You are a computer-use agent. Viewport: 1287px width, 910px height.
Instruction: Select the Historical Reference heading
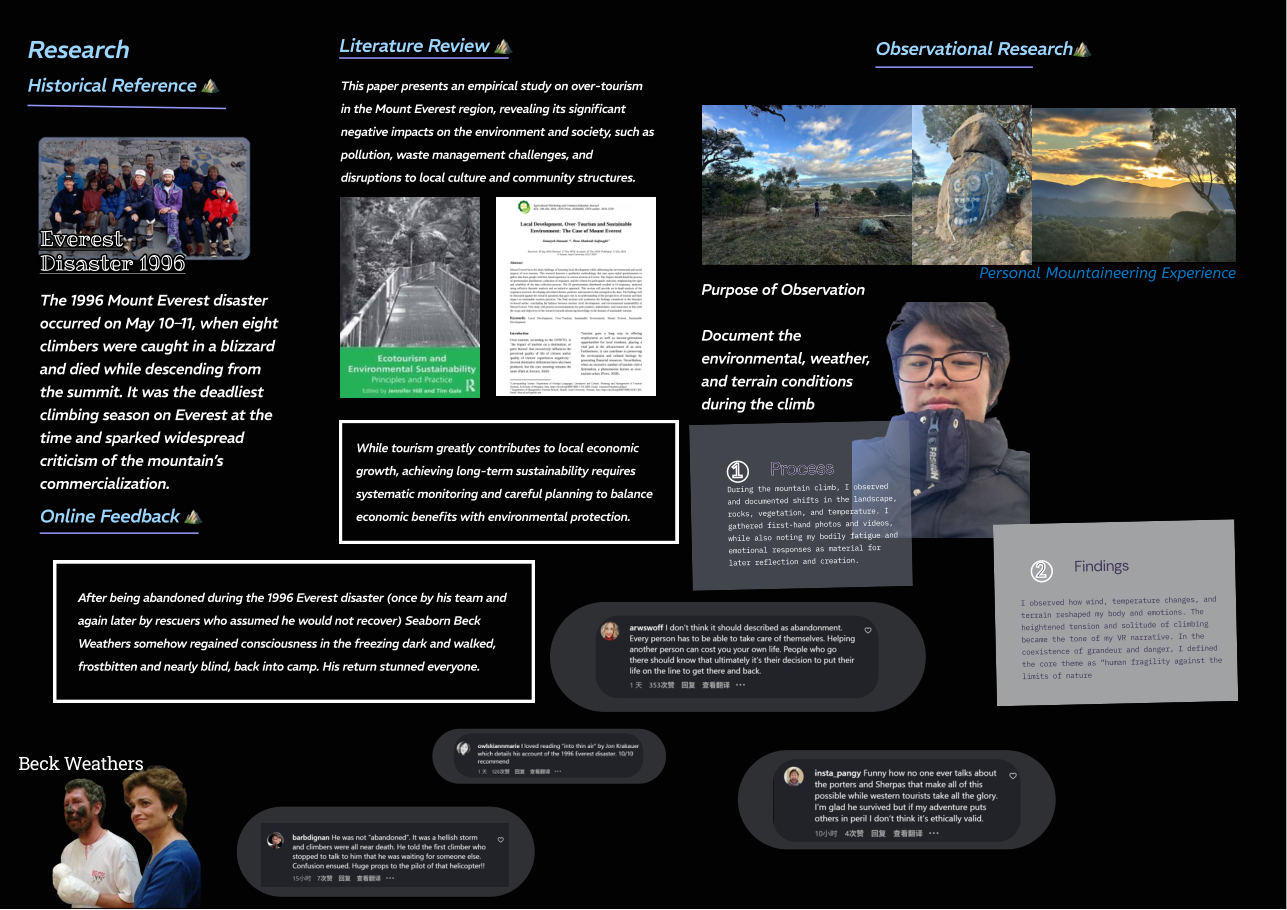[x=112, y=86]
